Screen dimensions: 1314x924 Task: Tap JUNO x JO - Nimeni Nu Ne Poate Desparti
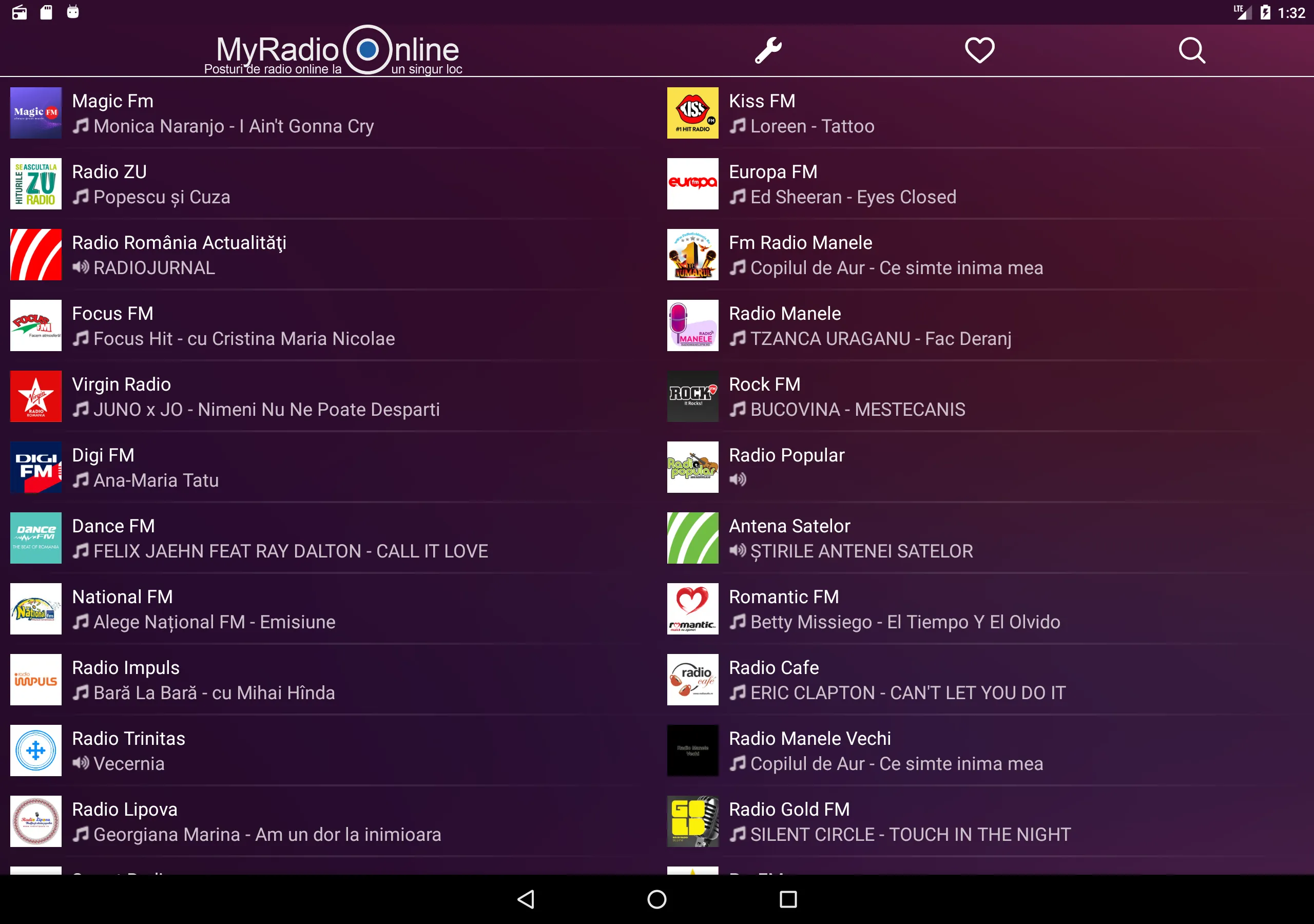pos(267,410)
